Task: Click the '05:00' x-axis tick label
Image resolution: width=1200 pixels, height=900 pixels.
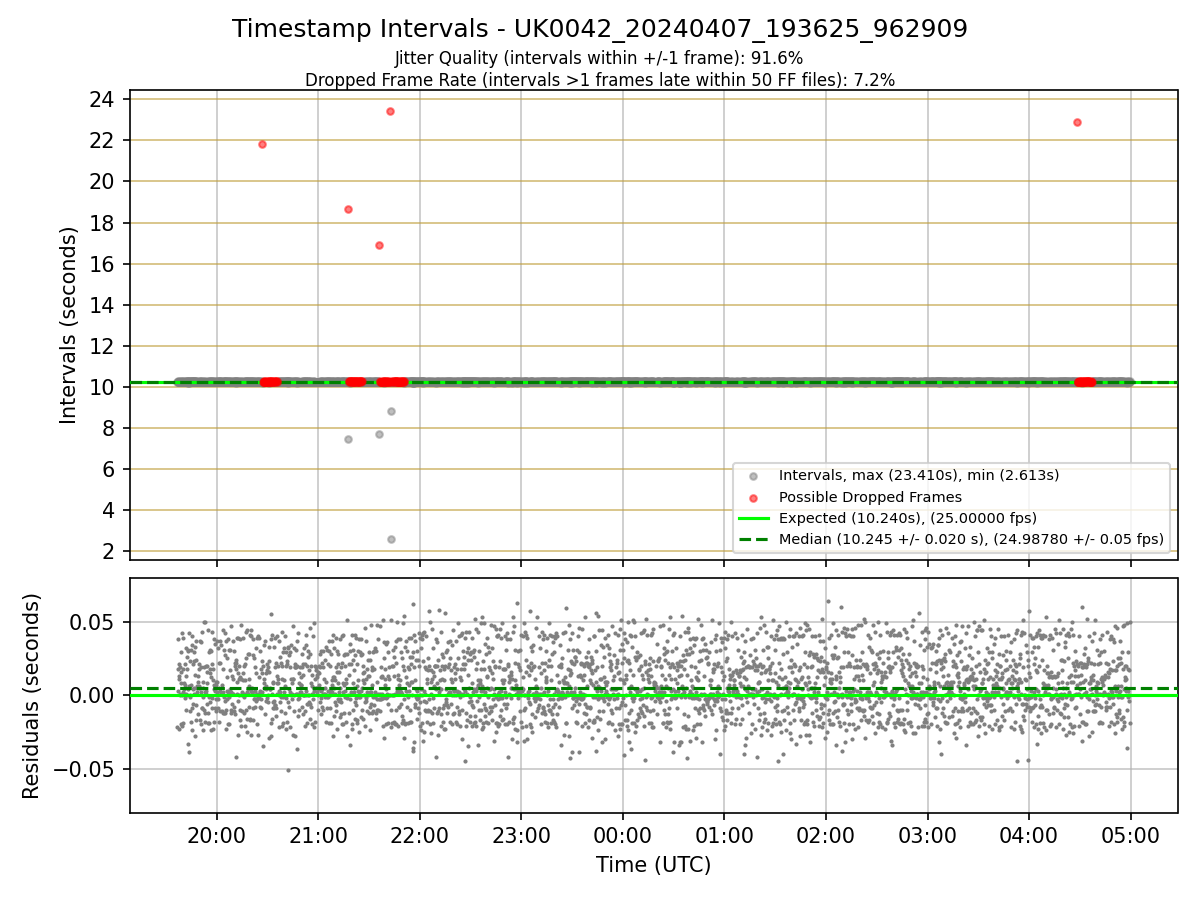Action: [1131, 835]
